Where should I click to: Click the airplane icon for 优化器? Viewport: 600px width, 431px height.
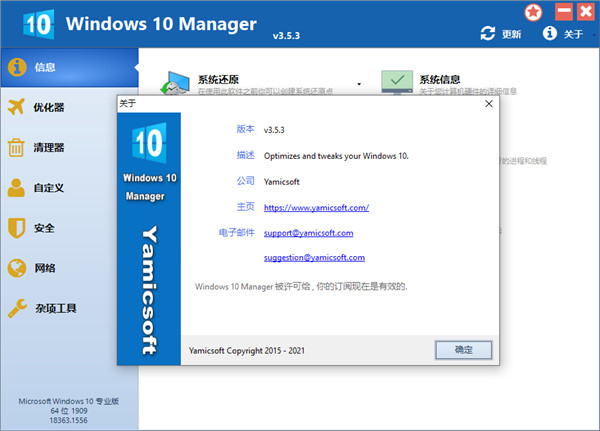tap(16, 107)
